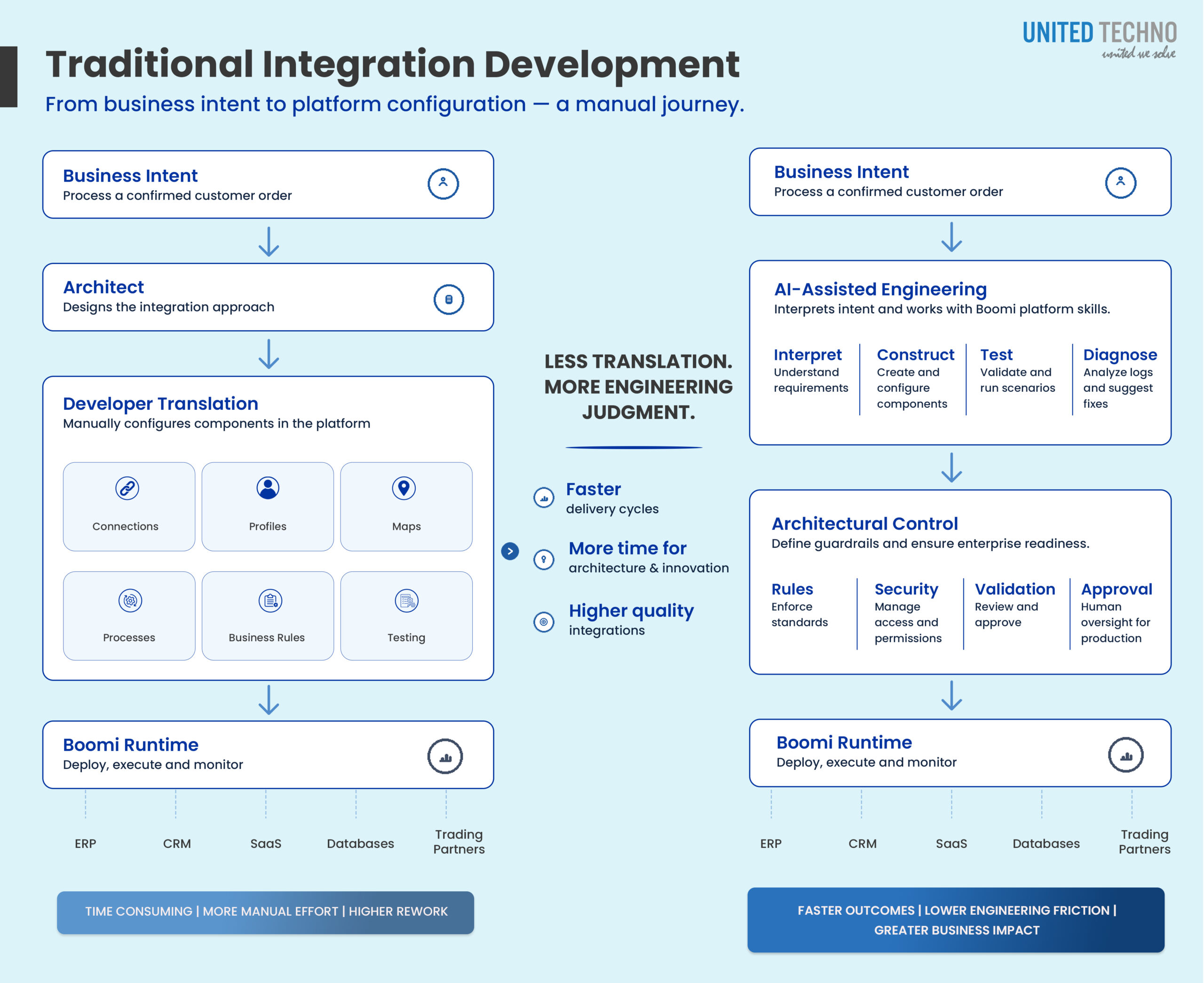The height and width of the screenshot is (983, 1204).
Task: Select the Processes gear icon
Action: click(x=130, y=600)
